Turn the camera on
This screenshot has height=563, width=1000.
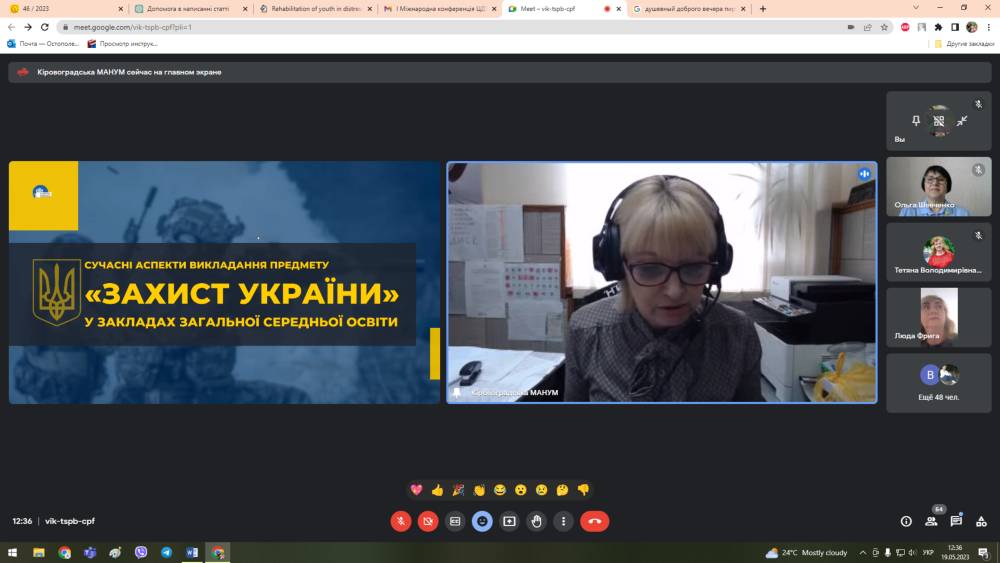(x=428, y=521)
